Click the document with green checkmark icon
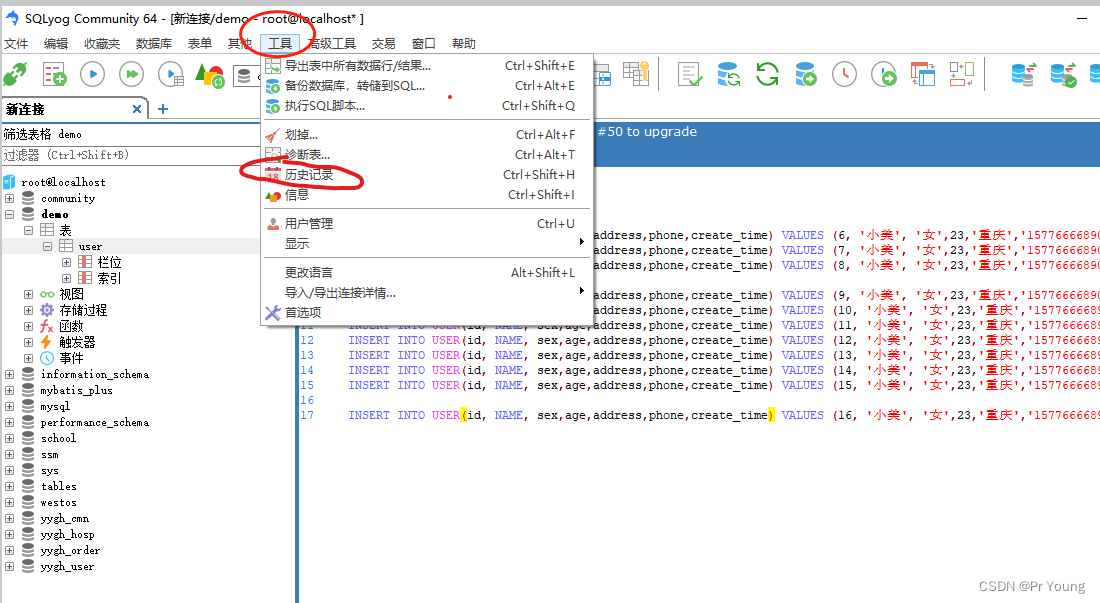This screenshot has height=603, width=1100. click(690, 74)
